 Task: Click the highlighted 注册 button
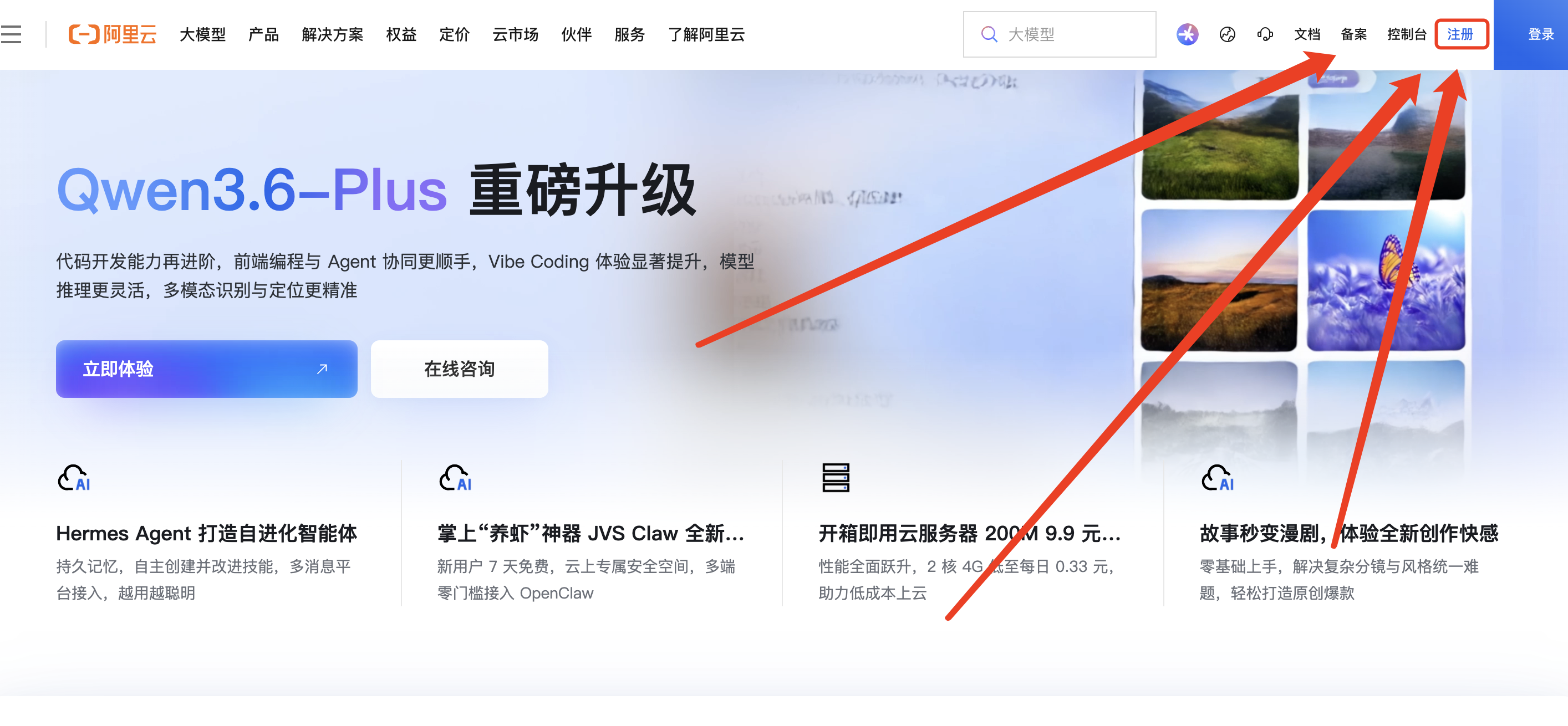(1461, 34)
